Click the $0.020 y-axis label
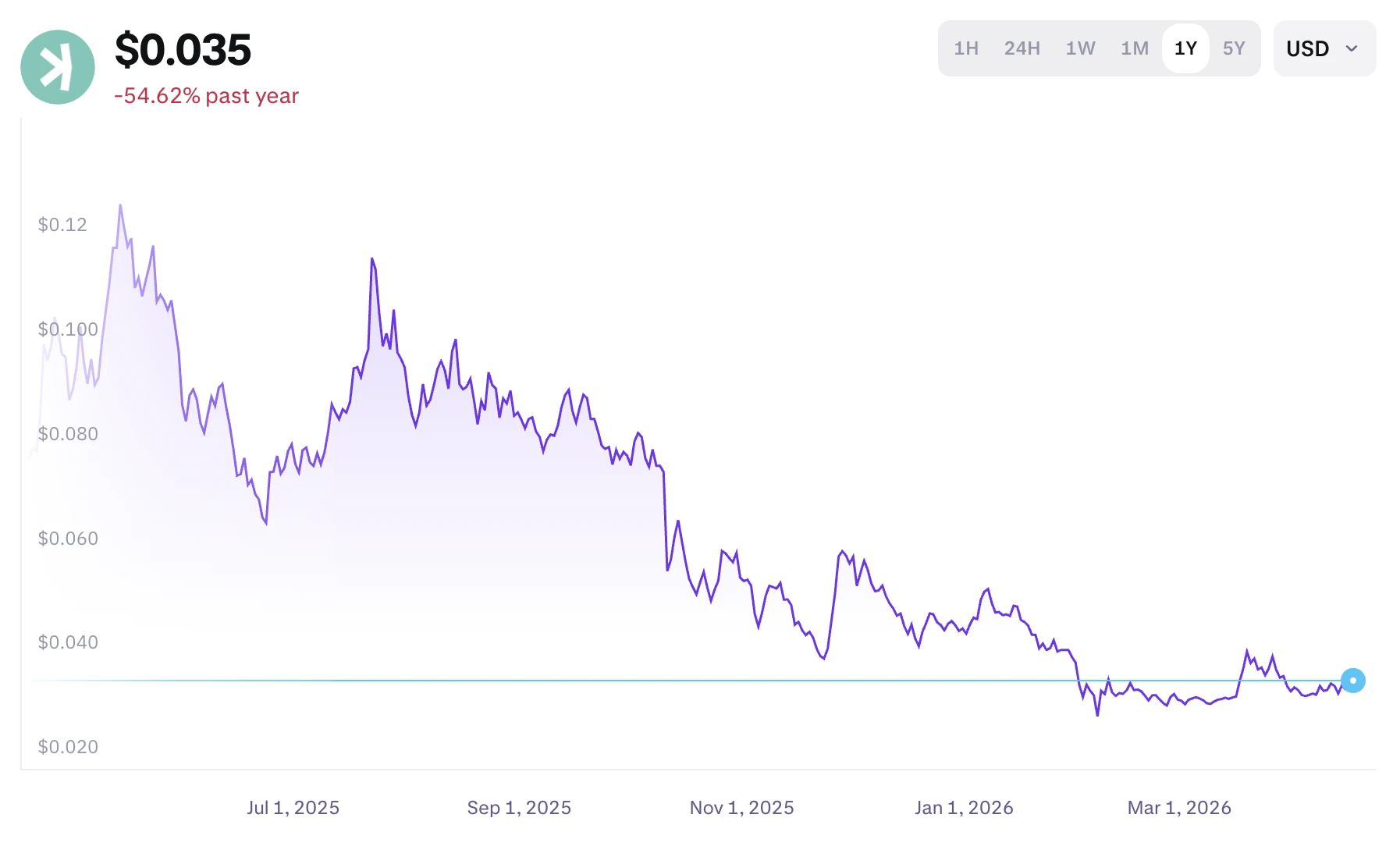1400x857 pixels. (68, 747)
